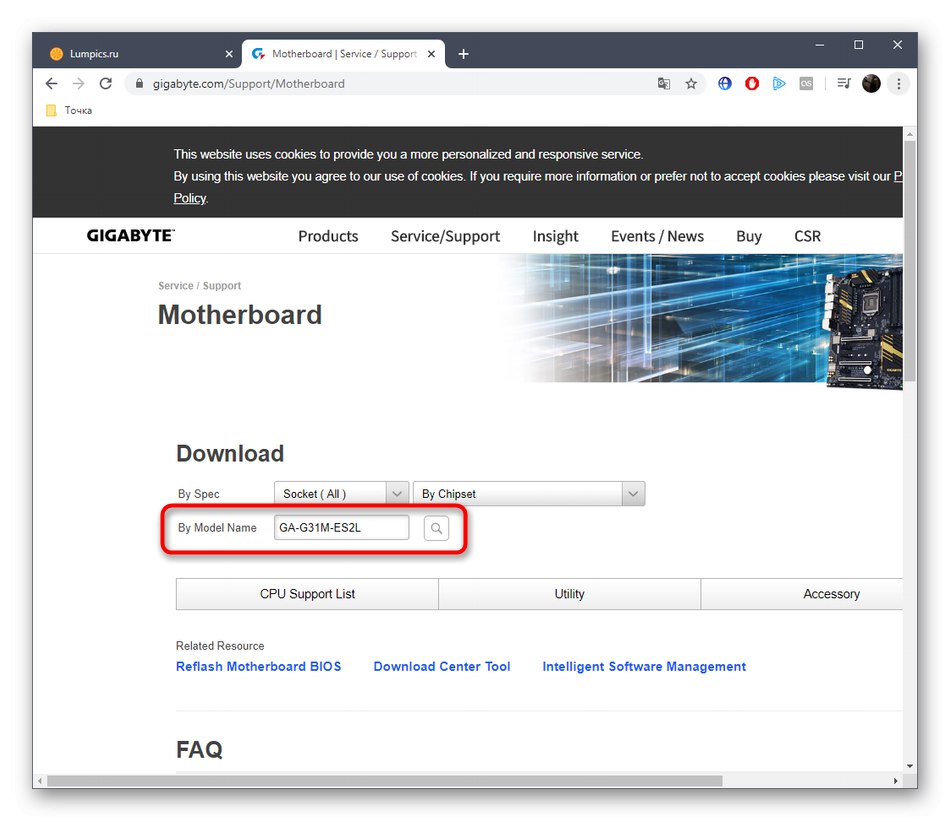Click the CPU Support List button
This screenshot has width=950, height=821.
tap(307, 594)
